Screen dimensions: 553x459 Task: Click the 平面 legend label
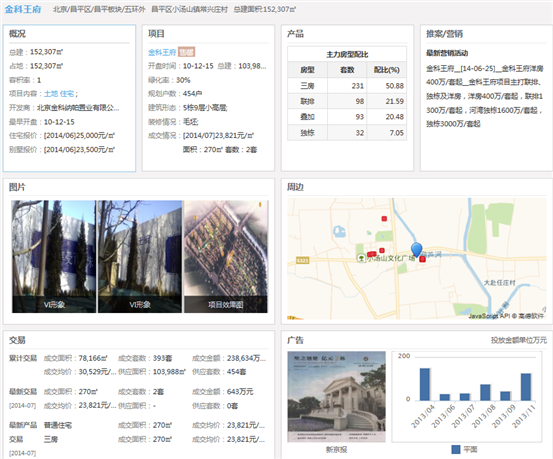tap(470, 449)
